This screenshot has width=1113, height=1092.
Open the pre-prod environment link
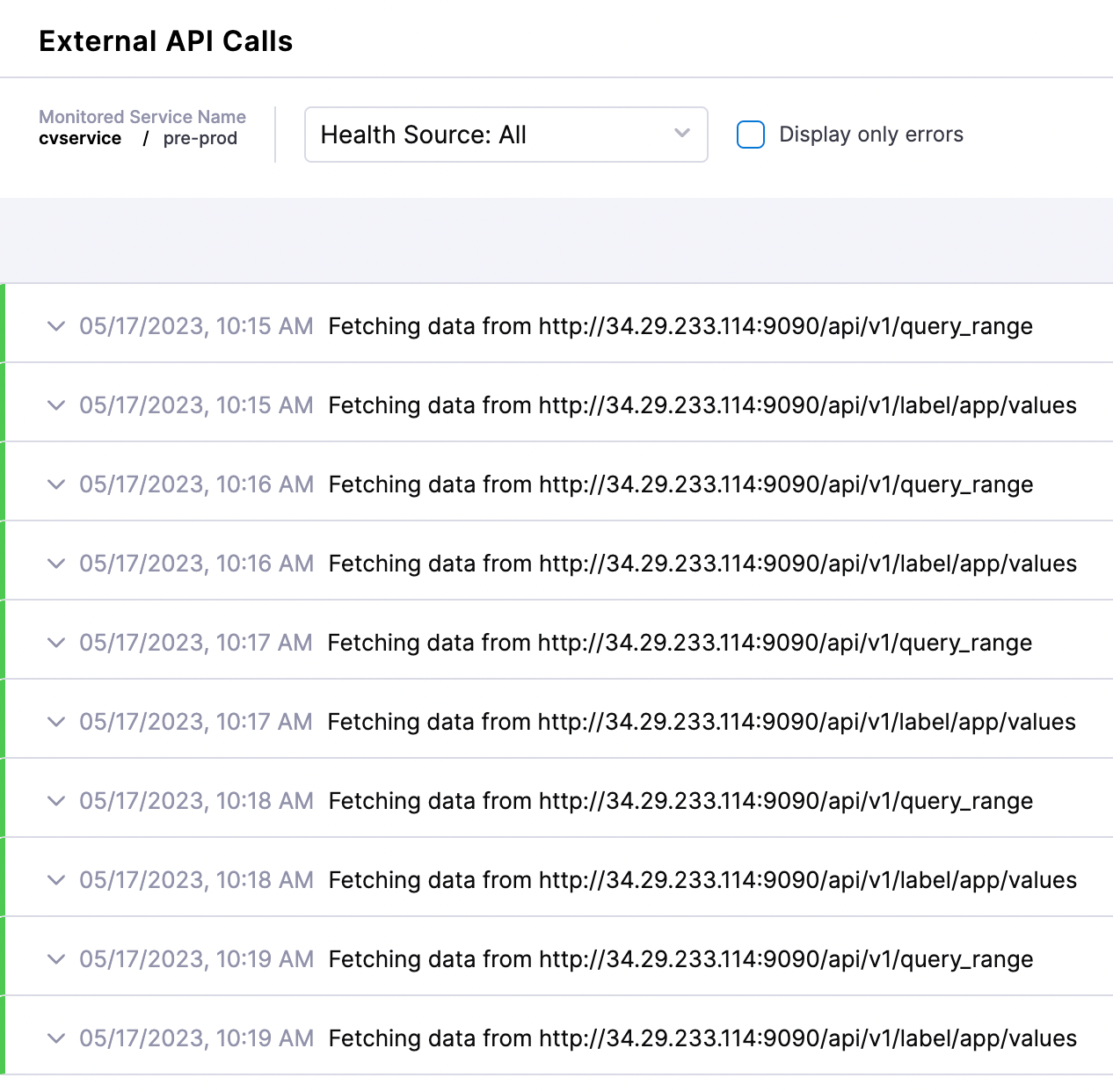click(x=200, y=138)
